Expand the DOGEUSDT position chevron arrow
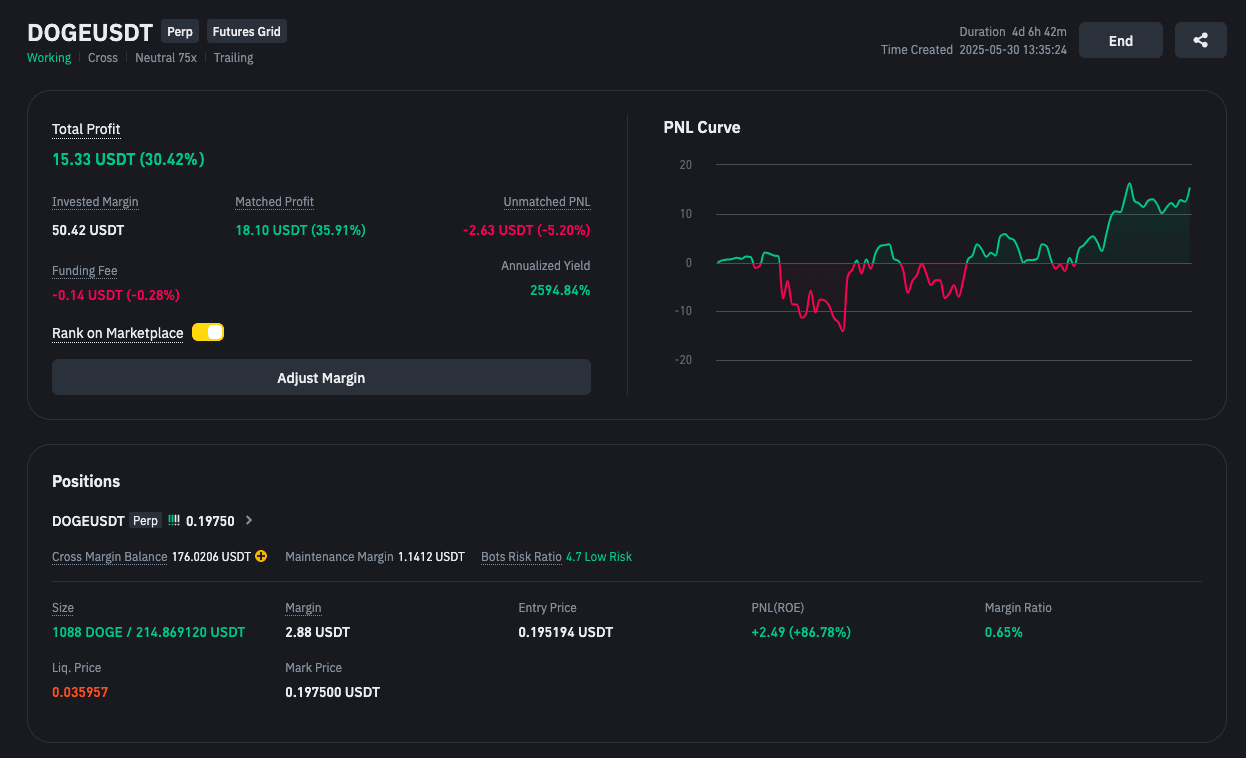Screen dimensions: 1246x758 249,521
